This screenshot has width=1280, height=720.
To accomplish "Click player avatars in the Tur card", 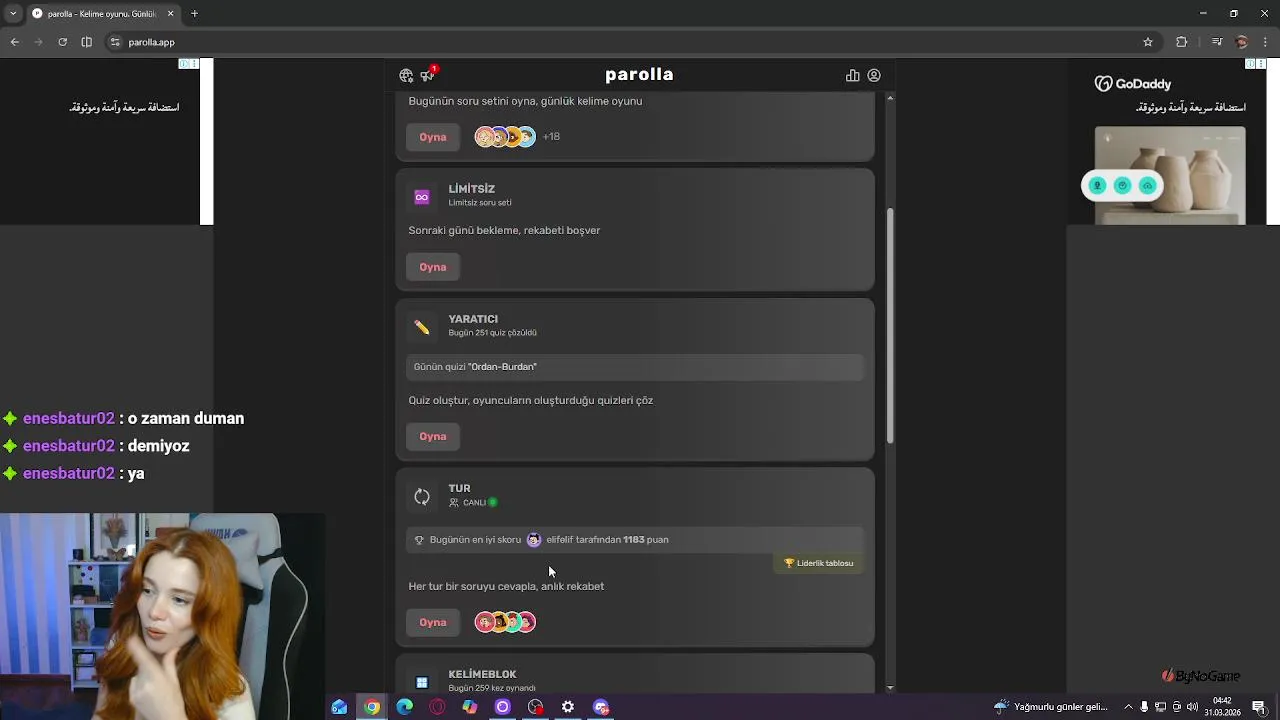I will point(505,622).
